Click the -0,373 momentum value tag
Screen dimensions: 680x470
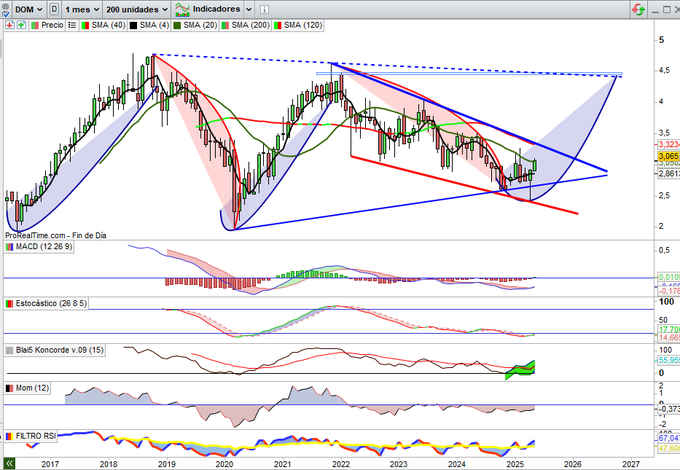tap(670, 409)
